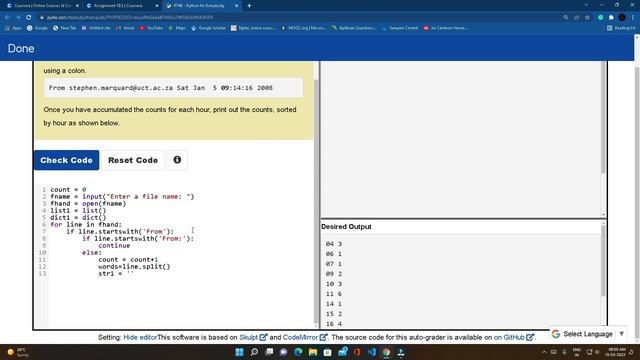Image resolution: width=640 pixels, height=360 pixels.
Task: Open the Gmail bookmark
Action: coord(125,28)
